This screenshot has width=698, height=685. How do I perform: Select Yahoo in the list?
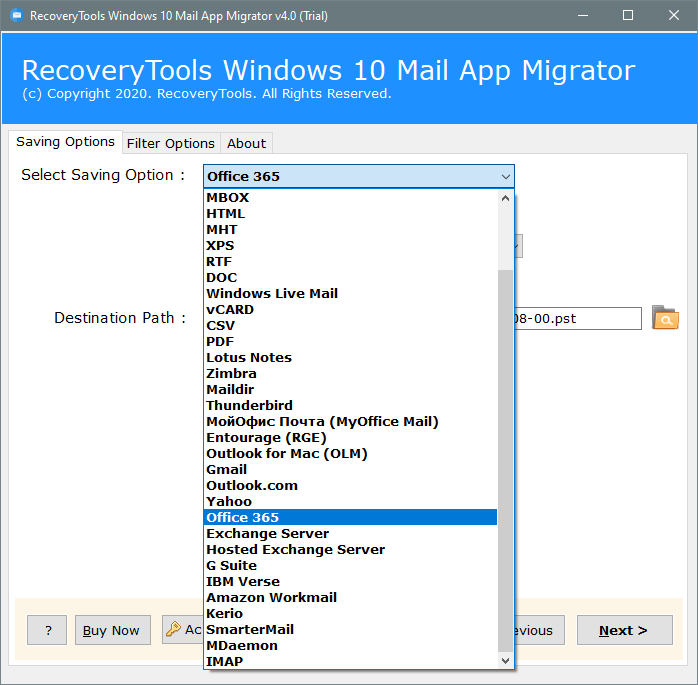[x=350, y=502]
